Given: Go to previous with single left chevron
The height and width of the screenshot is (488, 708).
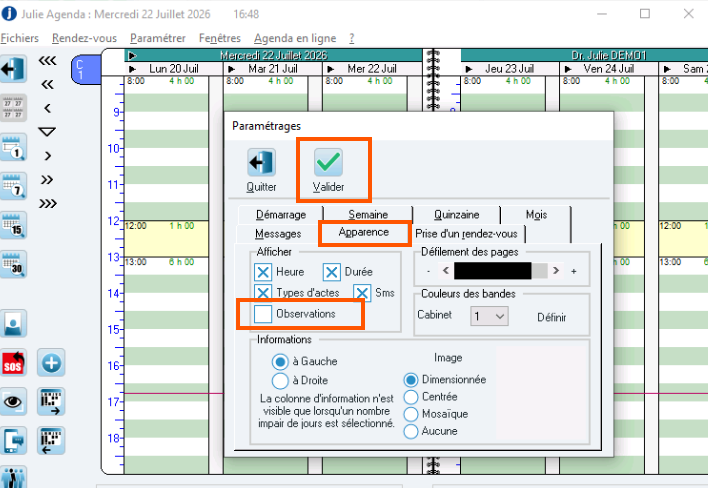Looking at the screenshot, I should pyautogui.click(x=47, y=108).
